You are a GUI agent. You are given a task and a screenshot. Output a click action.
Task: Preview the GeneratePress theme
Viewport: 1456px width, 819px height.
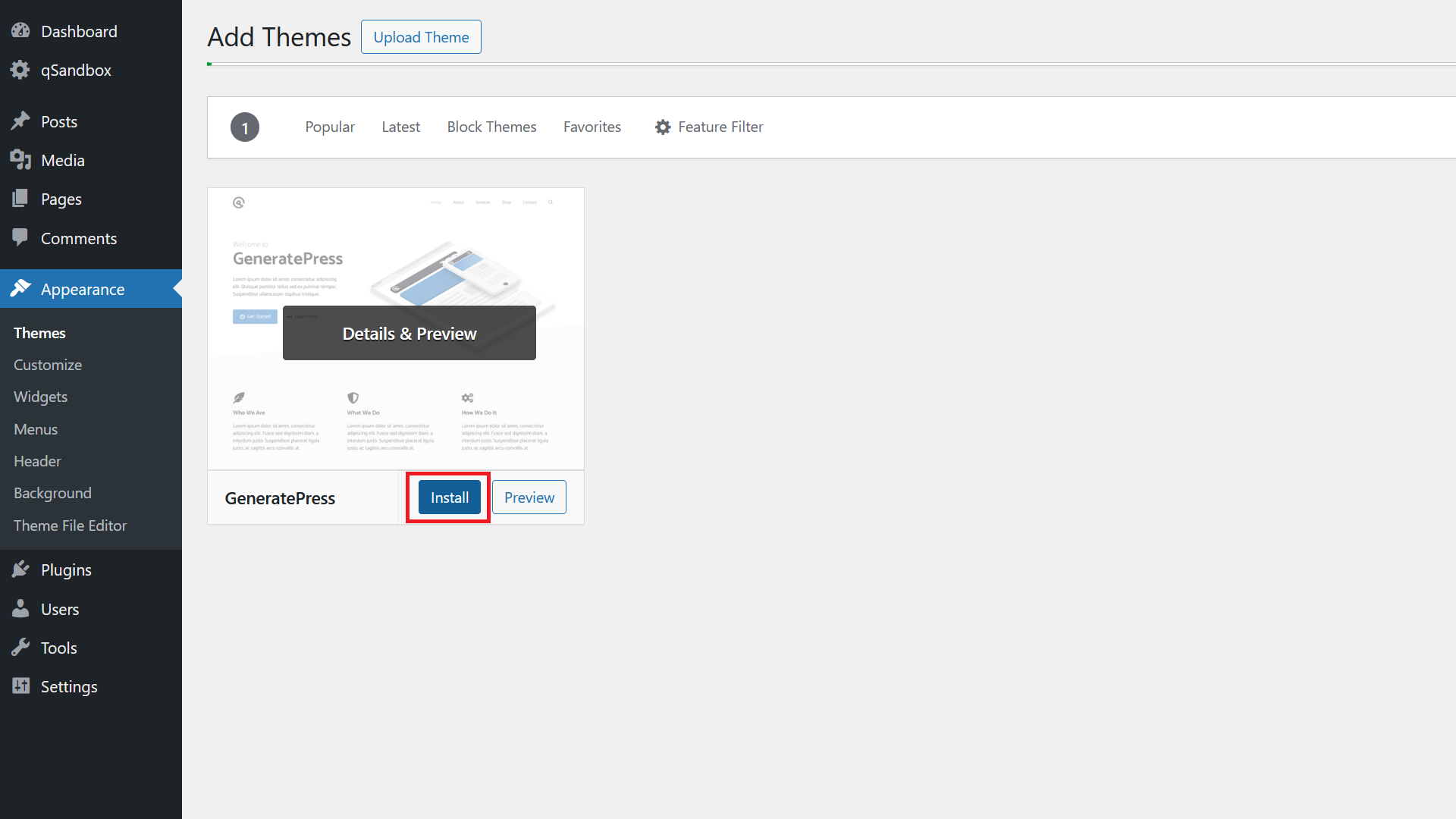click(529, 497)
